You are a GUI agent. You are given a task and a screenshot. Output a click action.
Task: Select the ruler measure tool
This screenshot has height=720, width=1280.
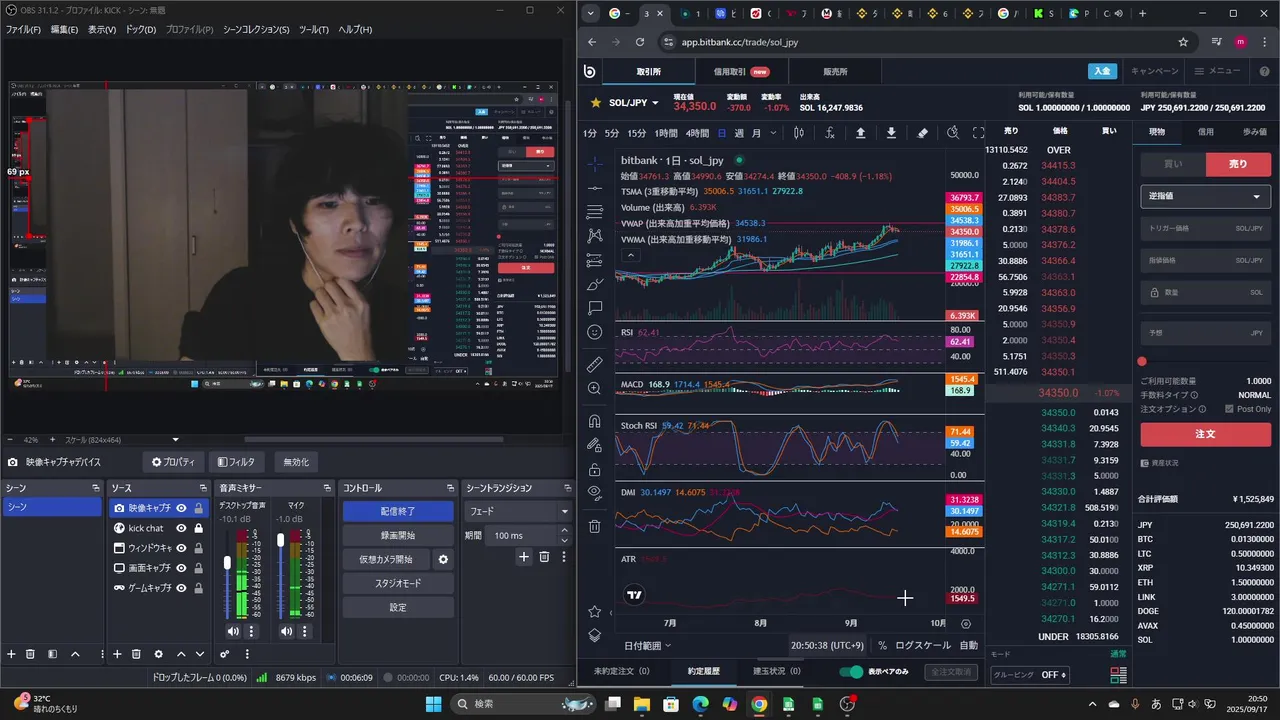pyautogui.click(x=595, y=364)
